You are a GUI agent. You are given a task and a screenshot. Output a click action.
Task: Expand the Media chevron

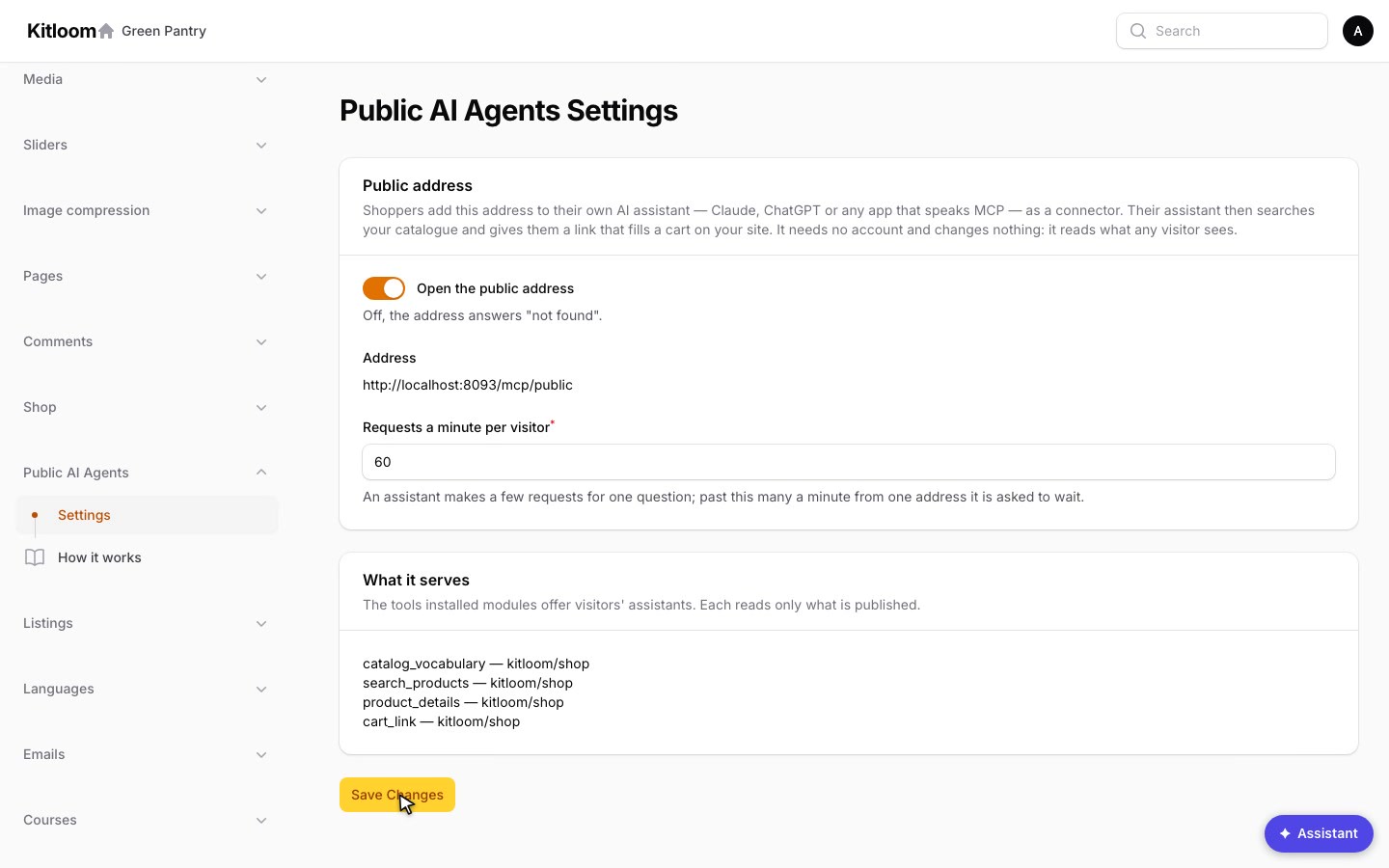pyautogui.click(x=261, y=80)
